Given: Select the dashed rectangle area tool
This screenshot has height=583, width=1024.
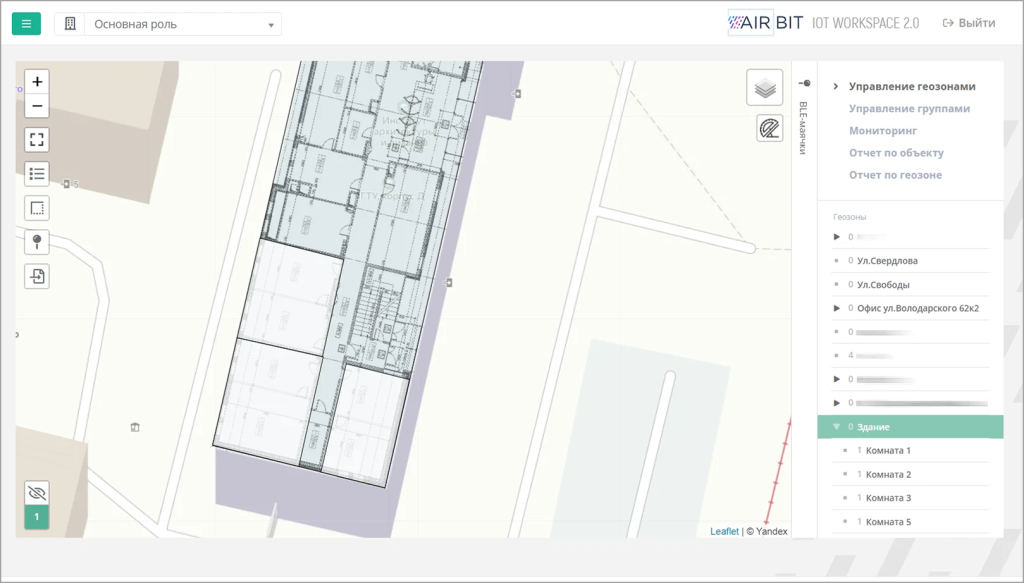Looking at the screenshot, I should (x=37, y=208).
